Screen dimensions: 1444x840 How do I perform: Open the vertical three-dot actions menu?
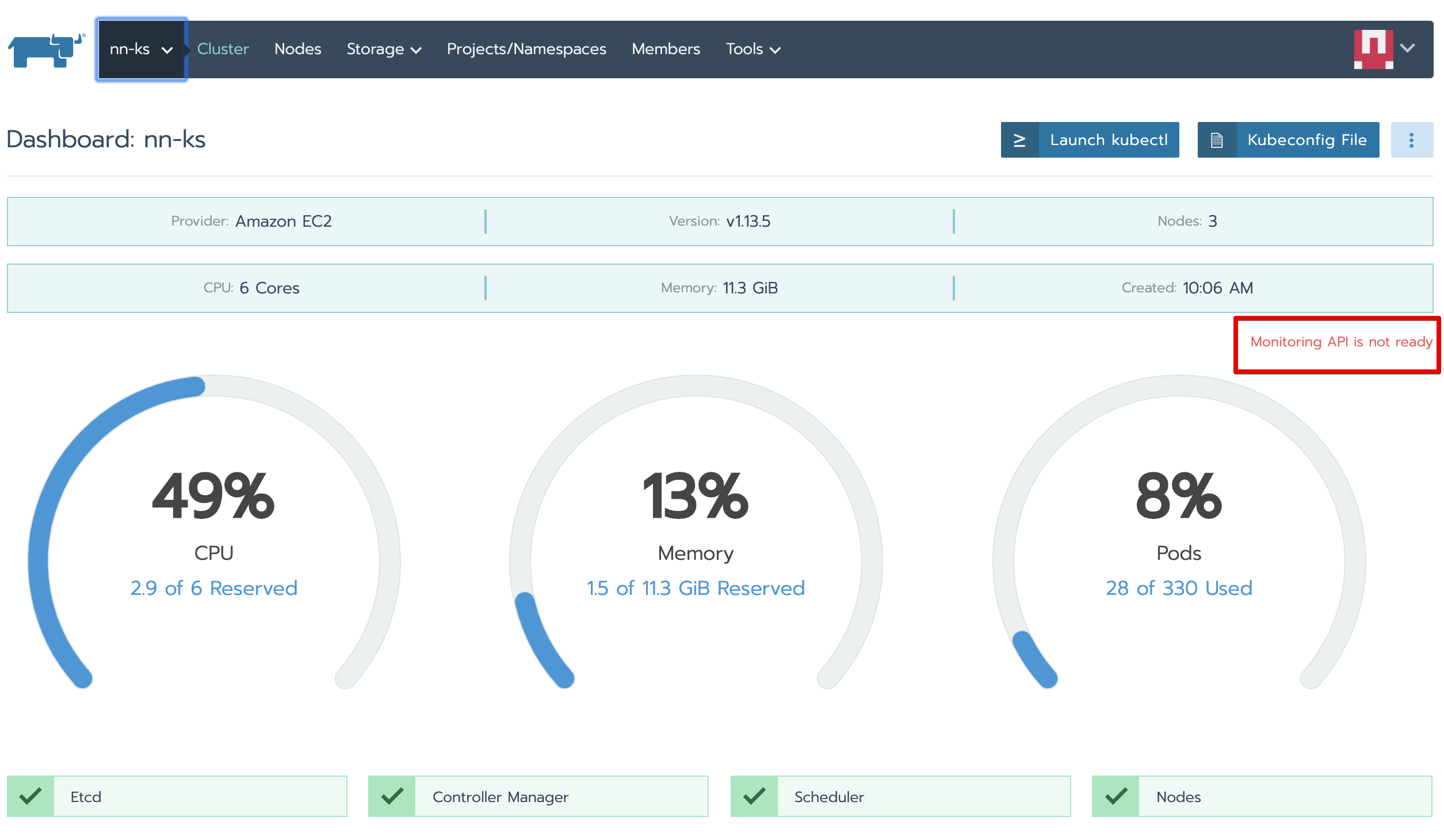1411,140
